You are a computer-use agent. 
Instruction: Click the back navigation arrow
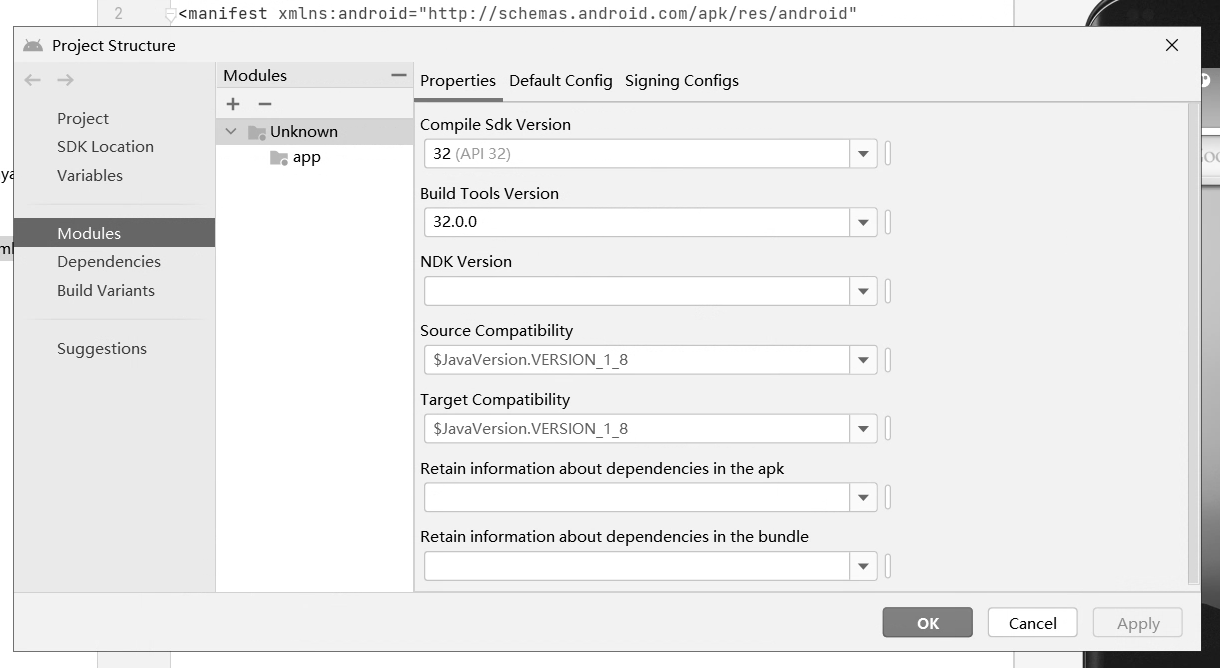33,80
